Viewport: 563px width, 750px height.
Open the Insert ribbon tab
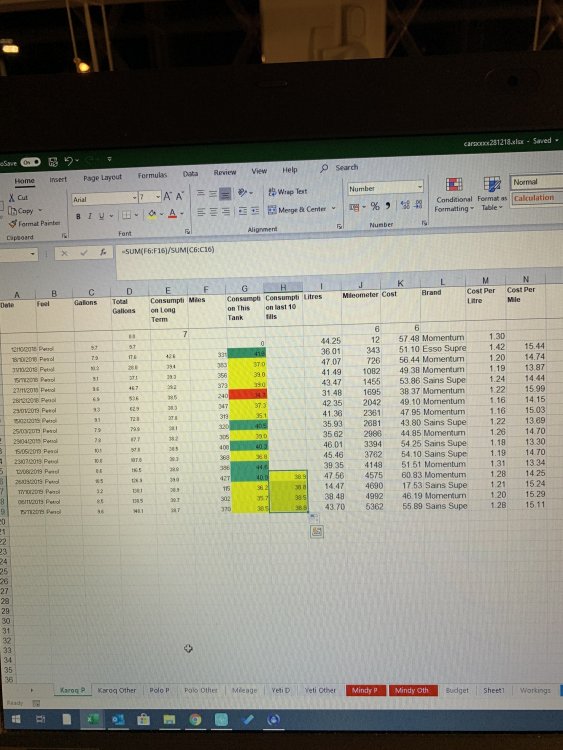(x=58, y=179)
